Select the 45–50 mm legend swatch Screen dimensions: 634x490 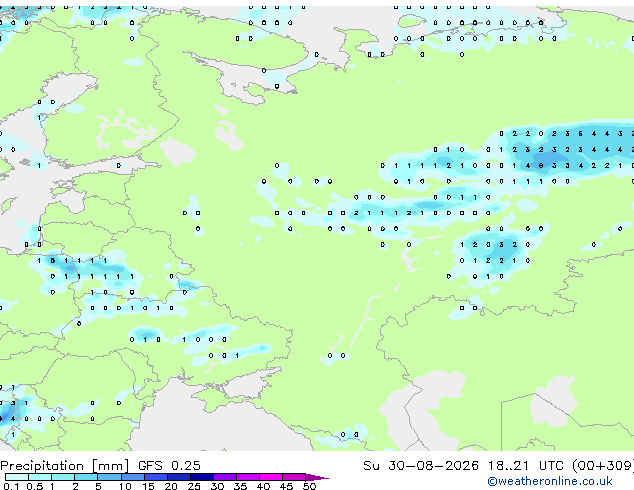[294, 477]
